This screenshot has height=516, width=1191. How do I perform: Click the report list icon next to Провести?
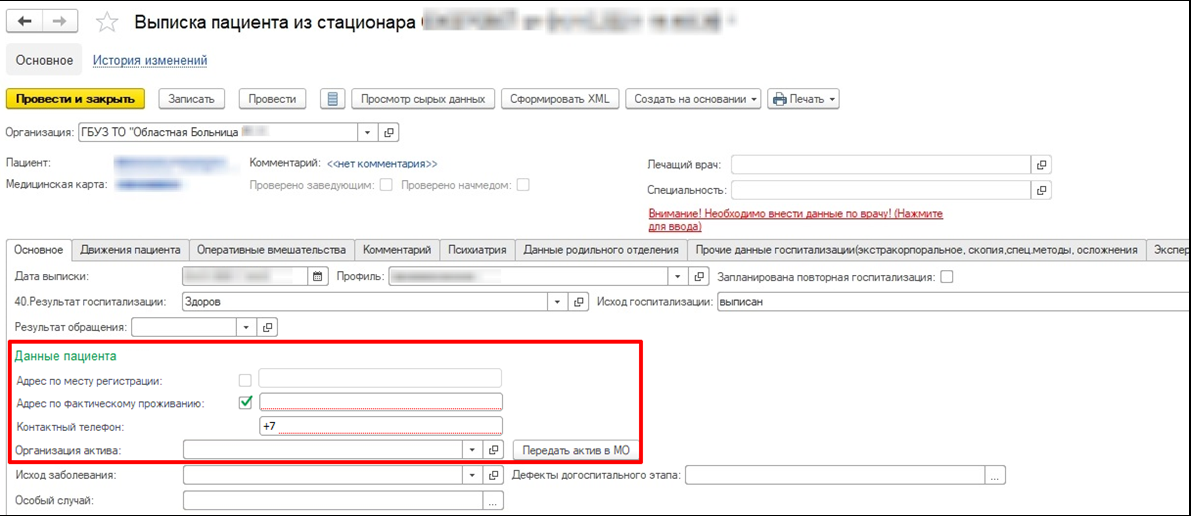click(x=334, y=99)
